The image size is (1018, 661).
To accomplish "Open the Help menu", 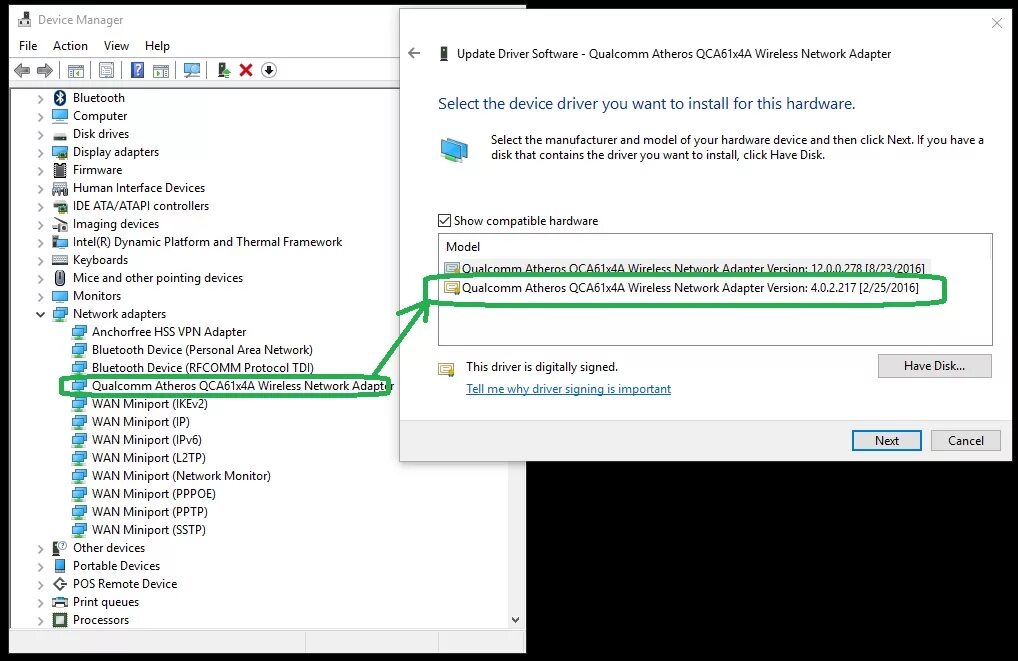I will [157, 45].
